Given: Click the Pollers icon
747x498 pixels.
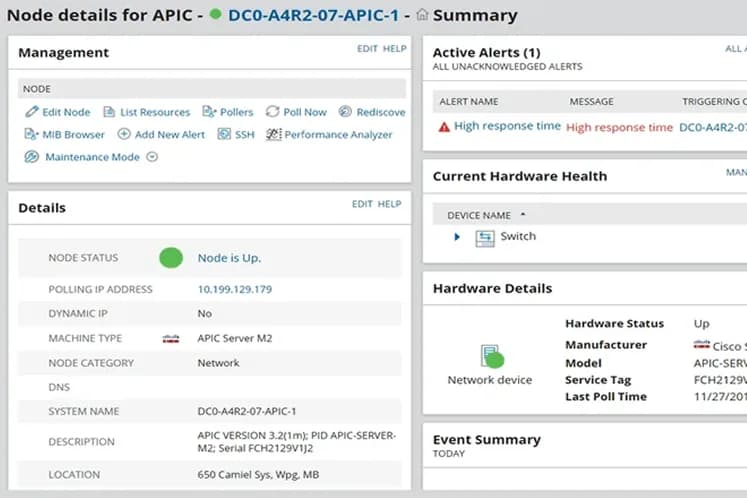Looking at the screenshot, I should click(x=209, y=112).
